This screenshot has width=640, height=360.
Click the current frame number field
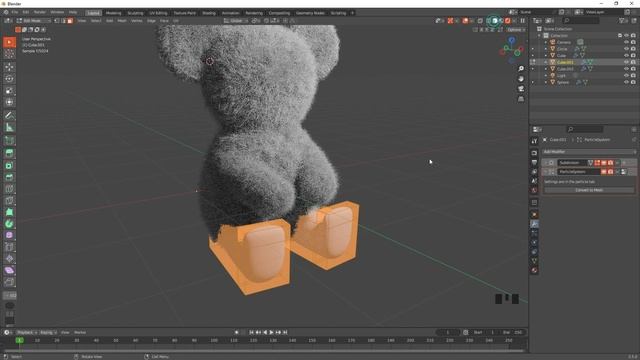click(x=448, y=332)
